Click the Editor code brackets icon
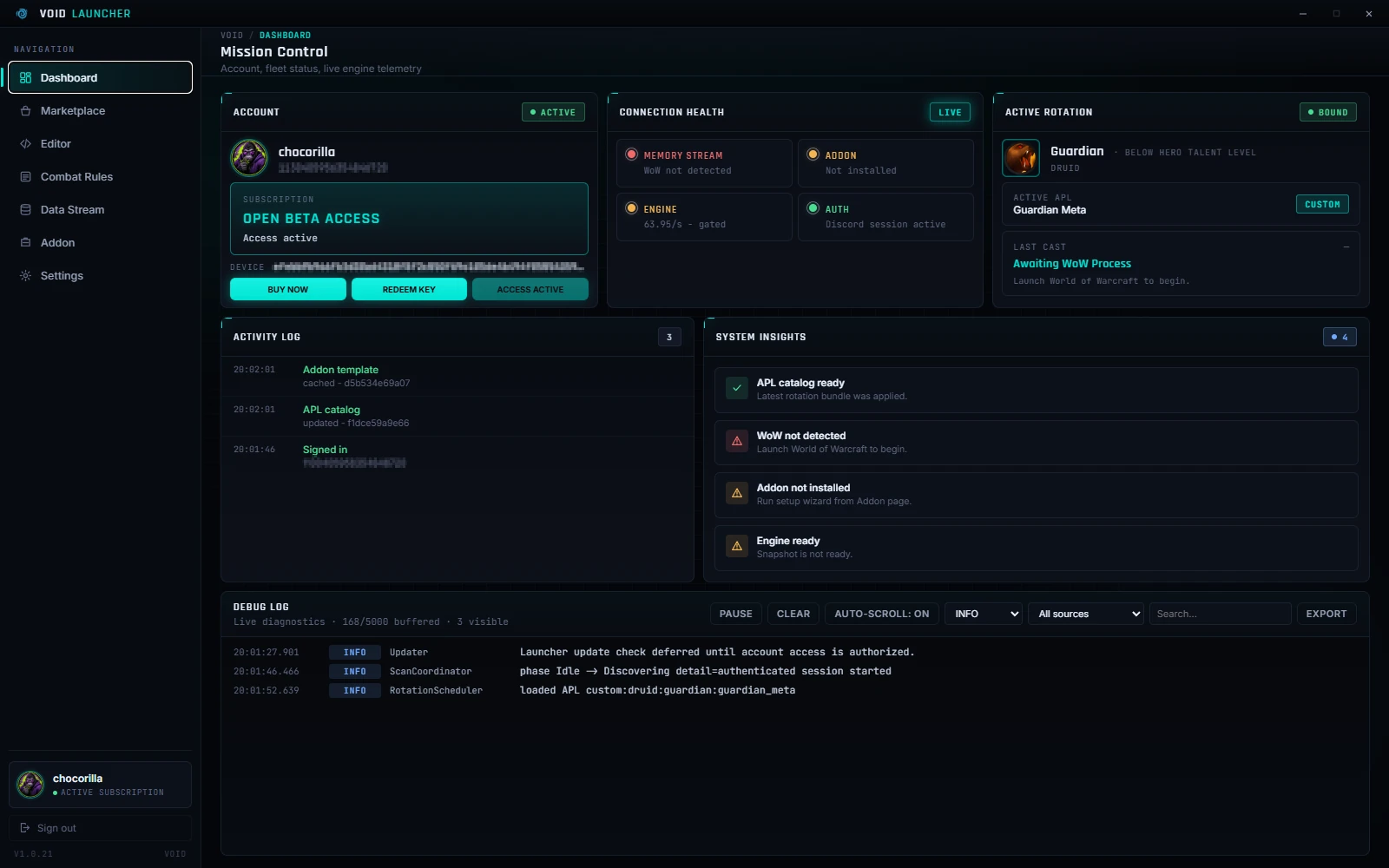The height and width of the screenshot is (868, 1389). click(x=25, y=144)
